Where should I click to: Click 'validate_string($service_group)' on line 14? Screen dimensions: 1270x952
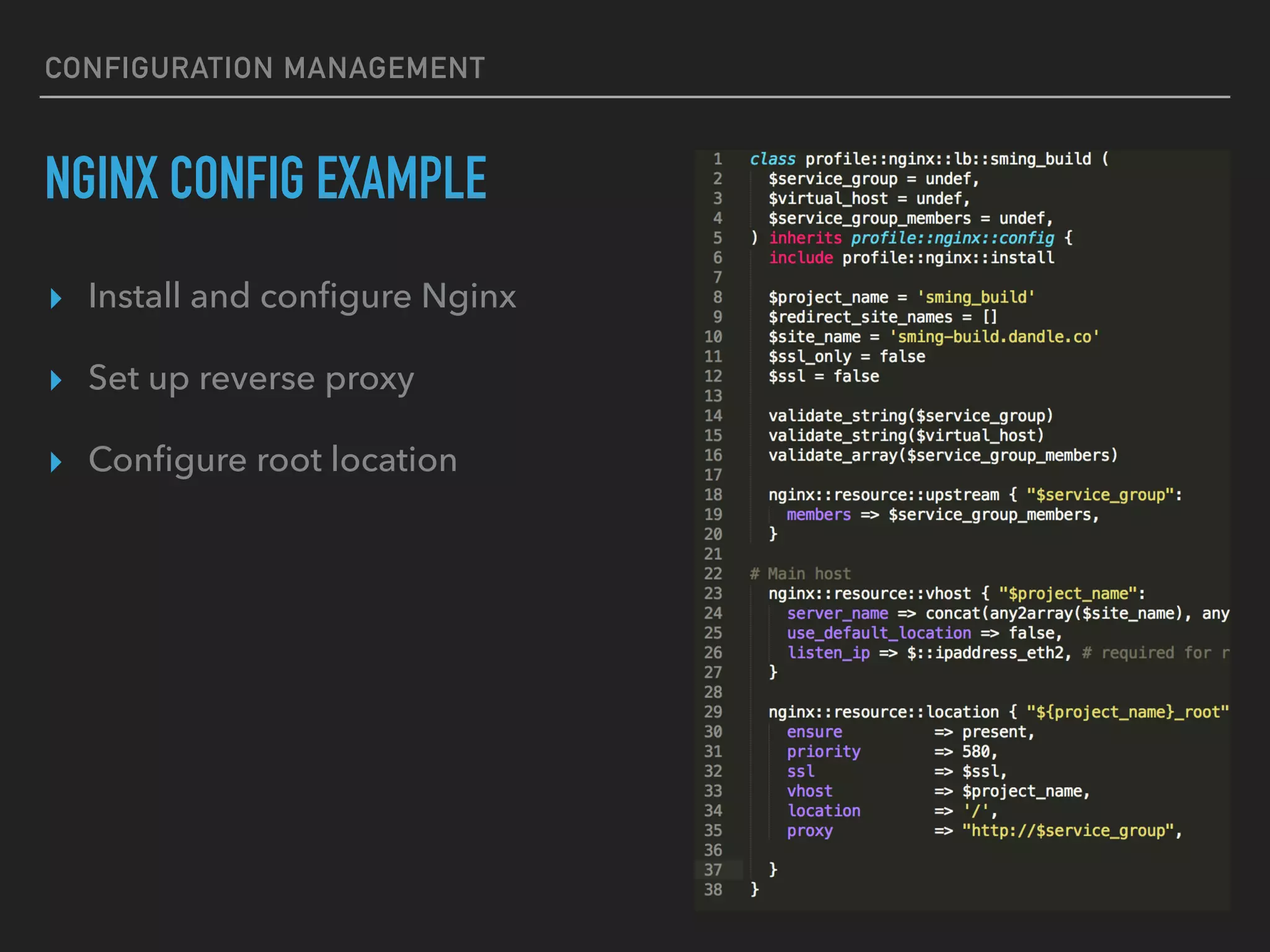click(911, 416)
